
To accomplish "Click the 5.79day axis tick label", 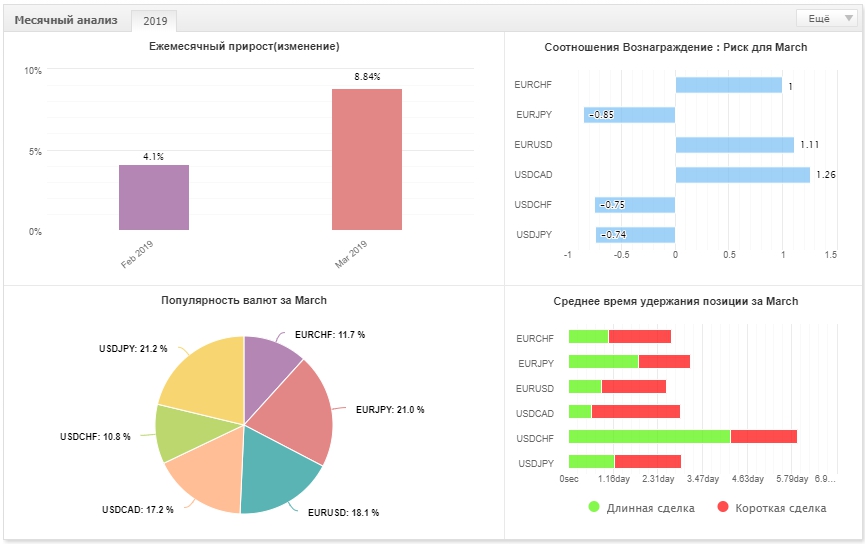I will [792, 479].
